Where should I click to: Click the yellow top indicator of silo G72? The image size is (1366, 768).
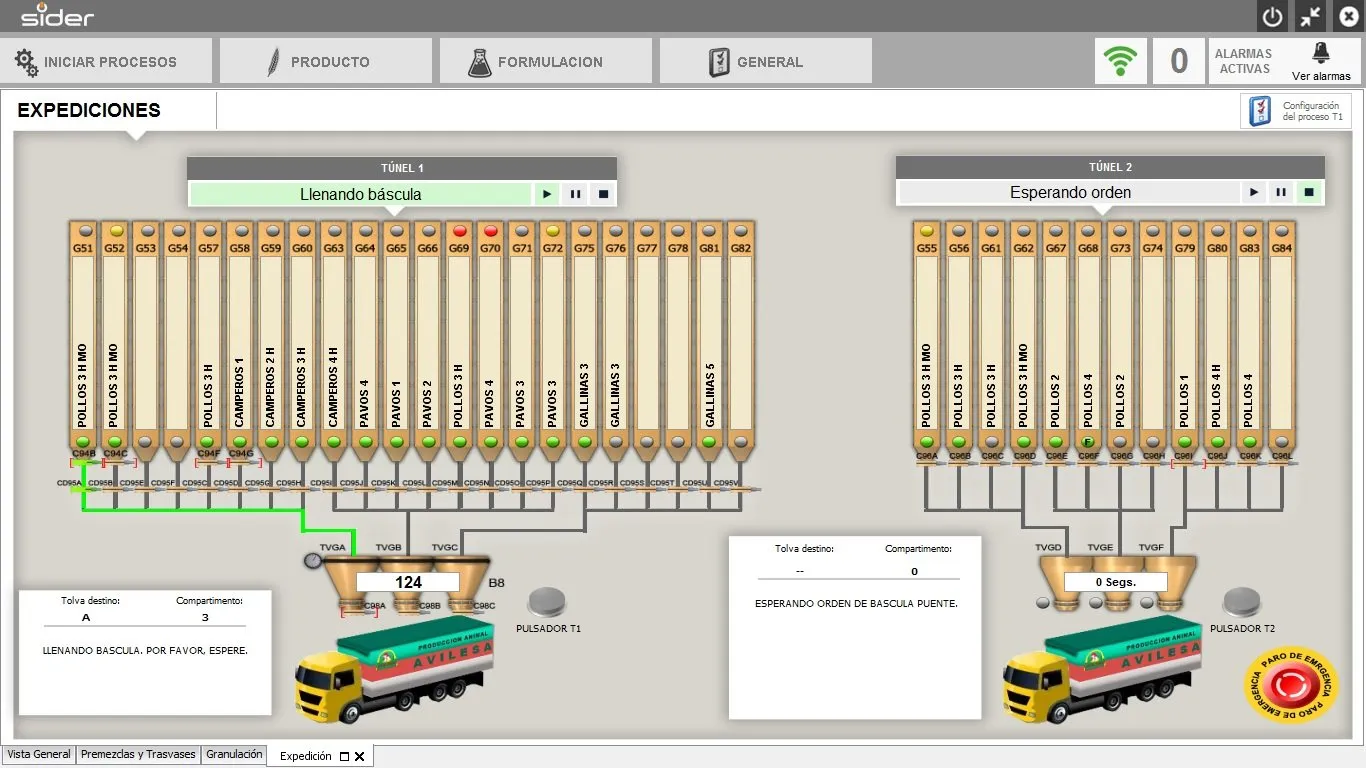553,231
